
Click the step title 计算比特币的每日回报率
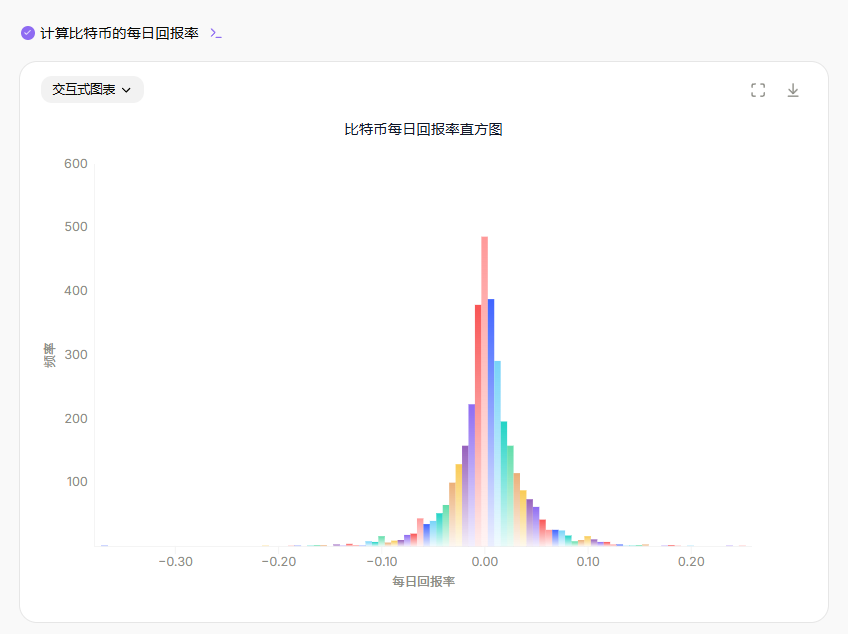click(120, 34)
